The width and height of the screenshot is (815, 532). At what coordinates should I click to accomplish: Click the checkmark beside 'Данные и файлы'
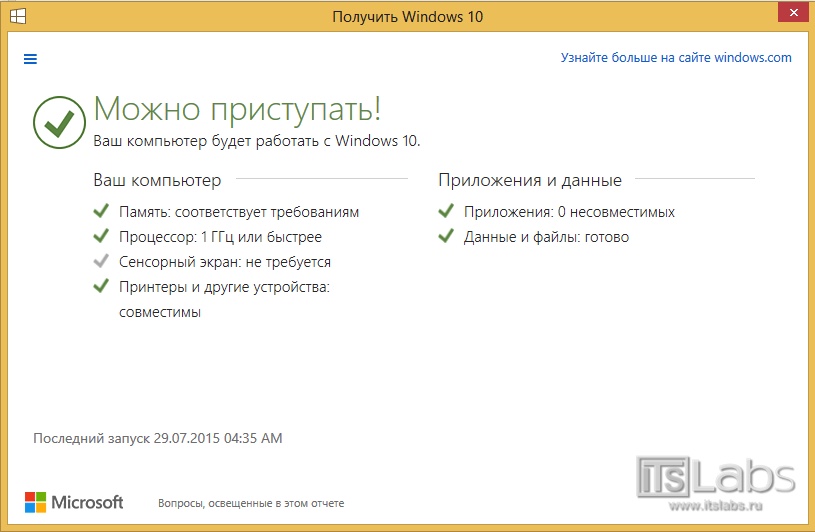(446, 235)
